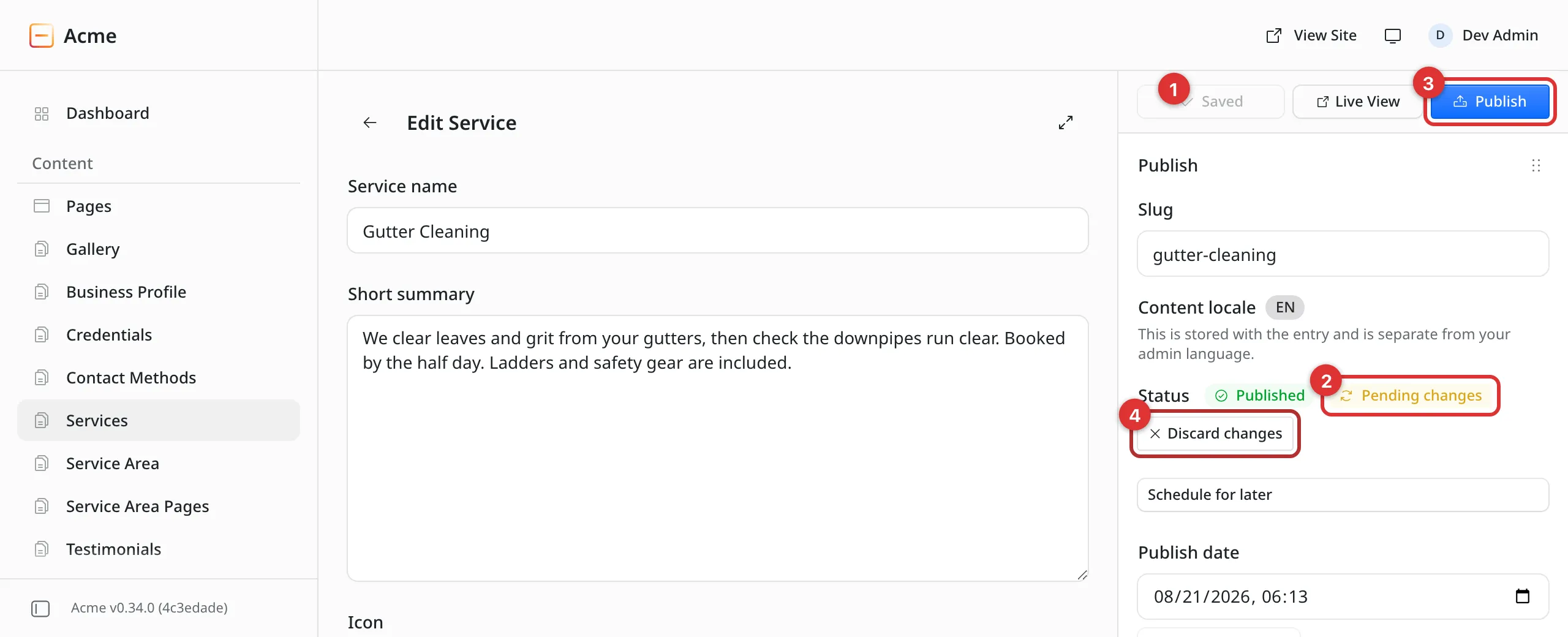Open Live View button

coord(1358,102)
